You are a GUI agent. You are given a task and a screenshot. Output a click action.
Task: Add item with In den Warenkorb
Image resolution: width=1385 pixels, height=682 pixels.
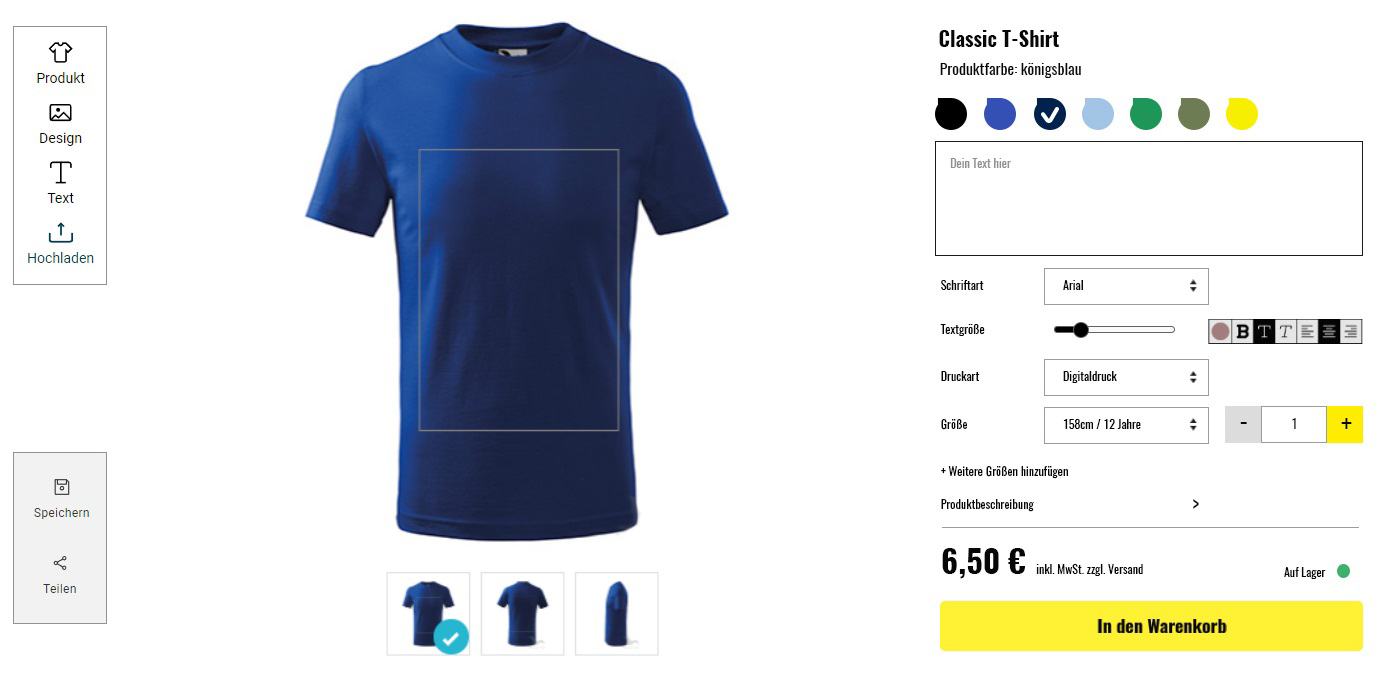(x=1151, y=626)
